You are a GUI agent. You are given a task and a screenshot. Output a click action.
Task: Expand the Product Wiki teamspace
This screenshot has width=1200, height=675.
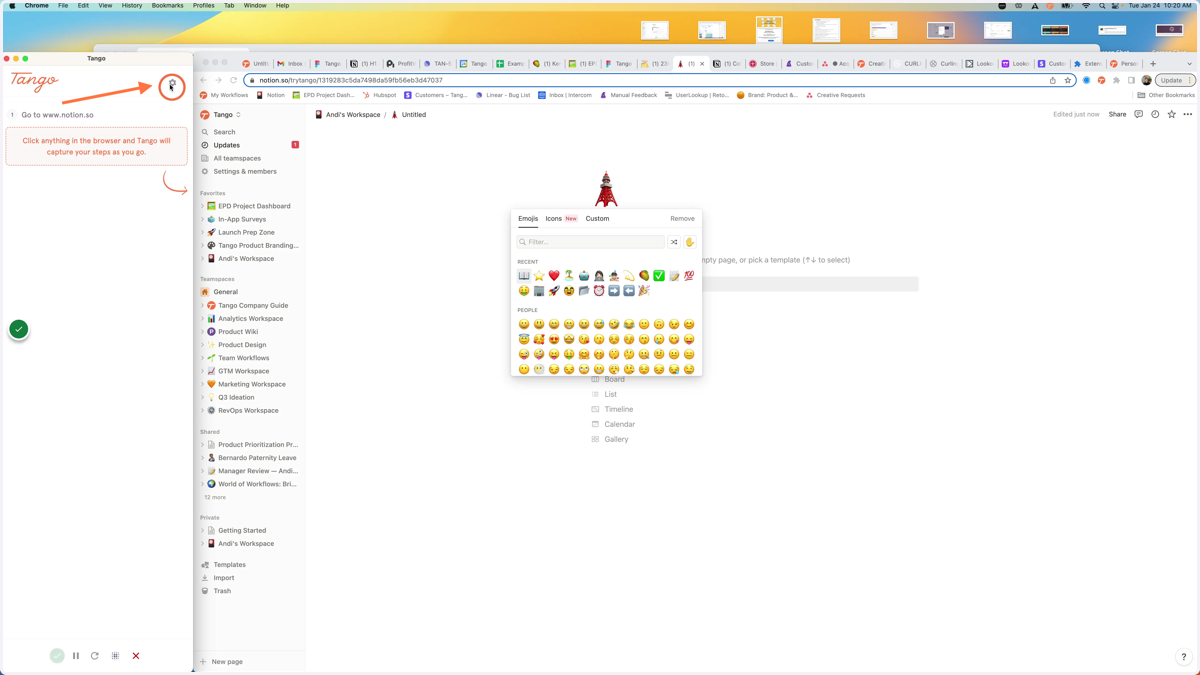click(202, 331)
